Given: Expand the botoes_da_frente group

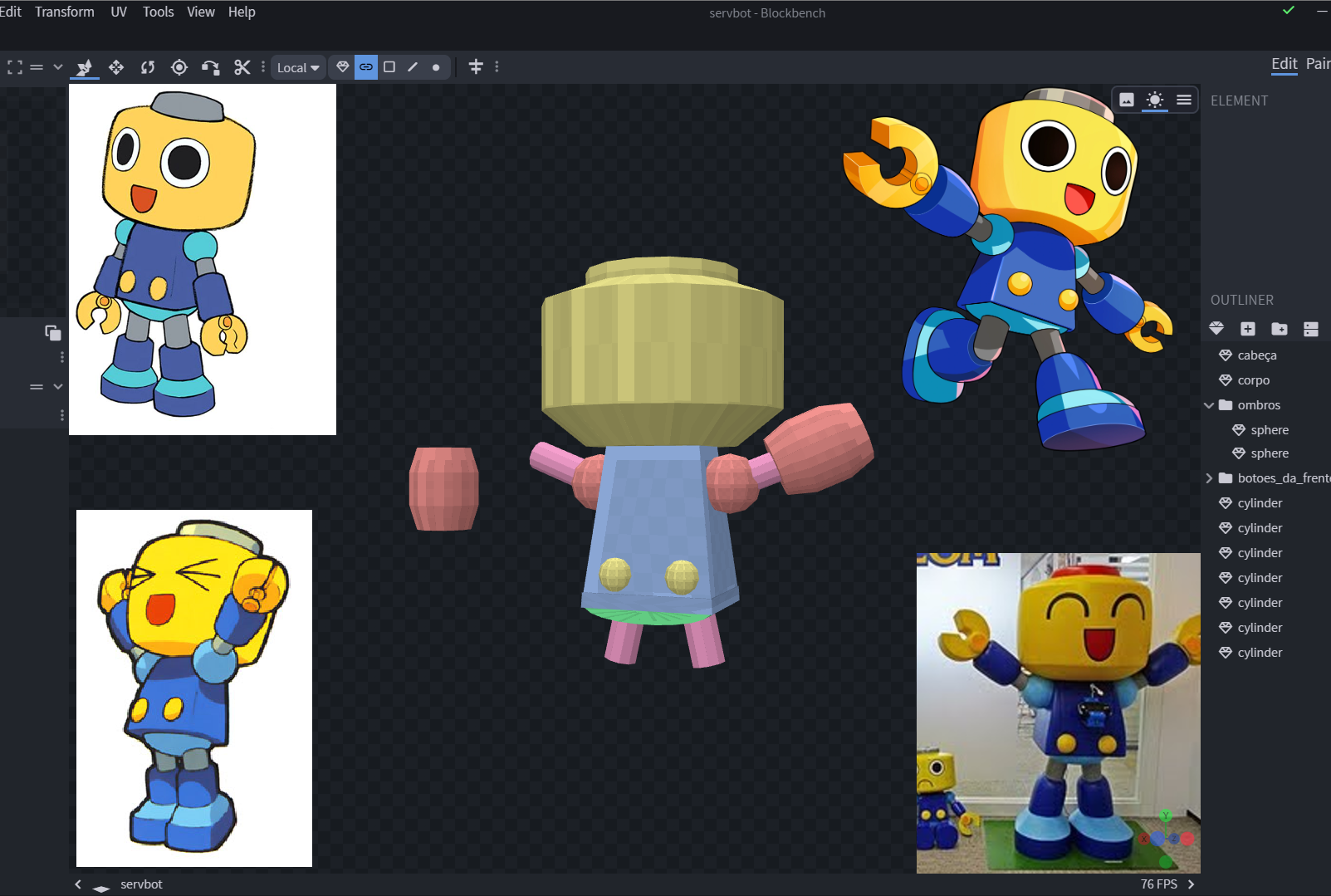Looking at the screenshot, I should tap(1209, 478).
